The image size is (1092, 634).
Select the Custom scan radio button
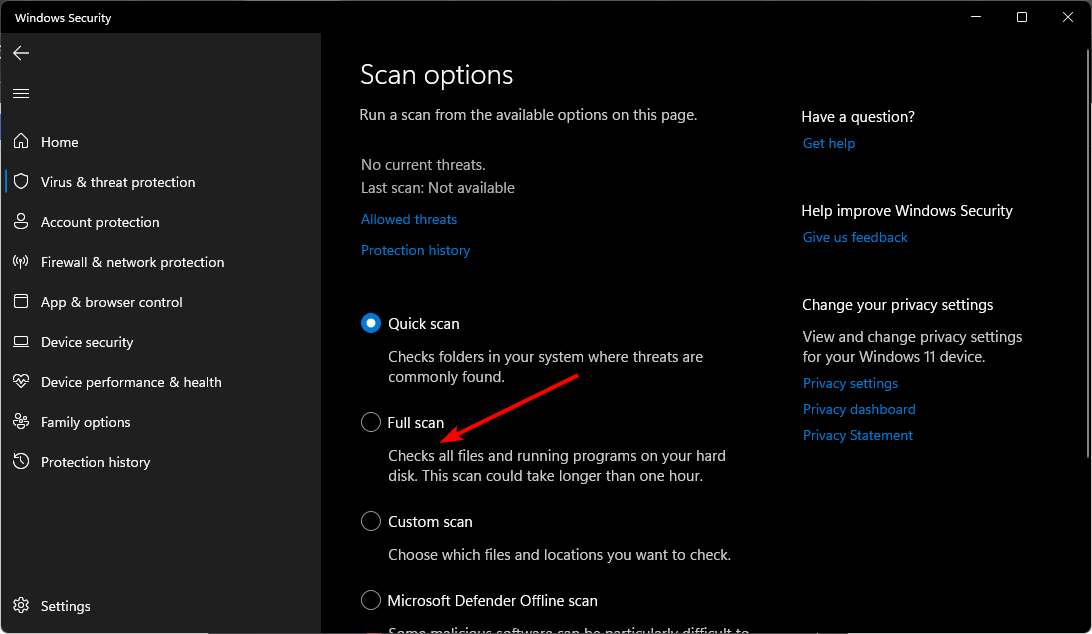click(370, 521)
